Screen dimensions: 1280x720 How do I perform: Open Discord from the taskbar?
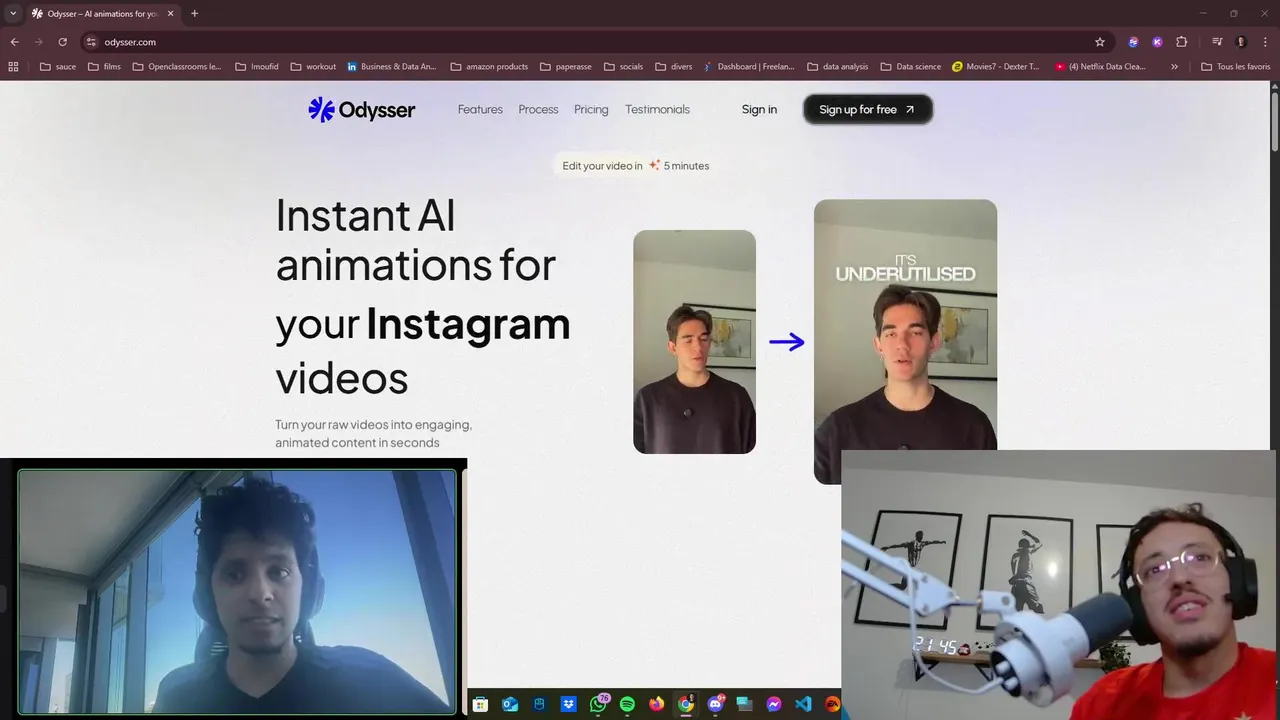click(715, 704)
